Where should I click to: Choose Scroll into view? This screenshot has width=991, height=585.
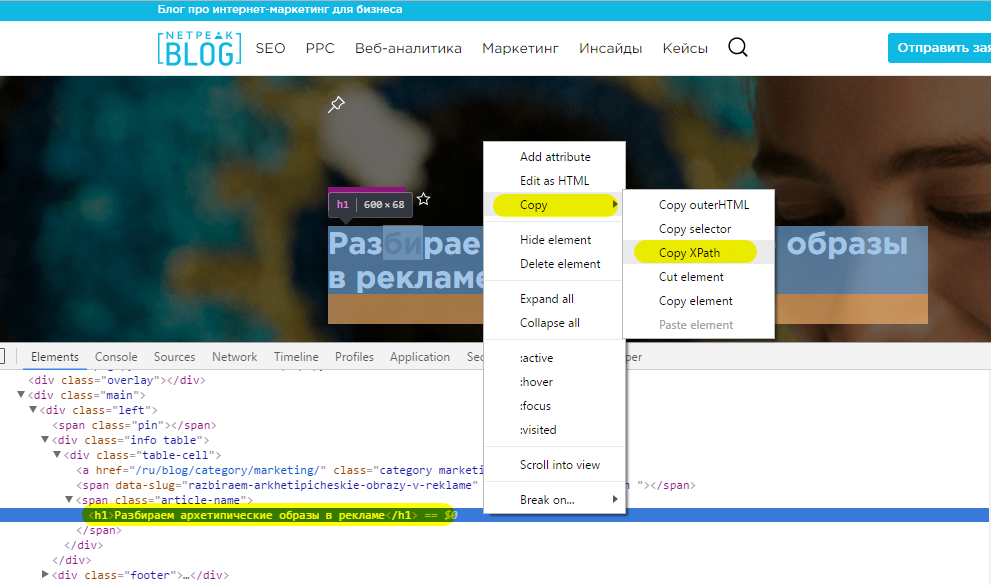[555, 465]
